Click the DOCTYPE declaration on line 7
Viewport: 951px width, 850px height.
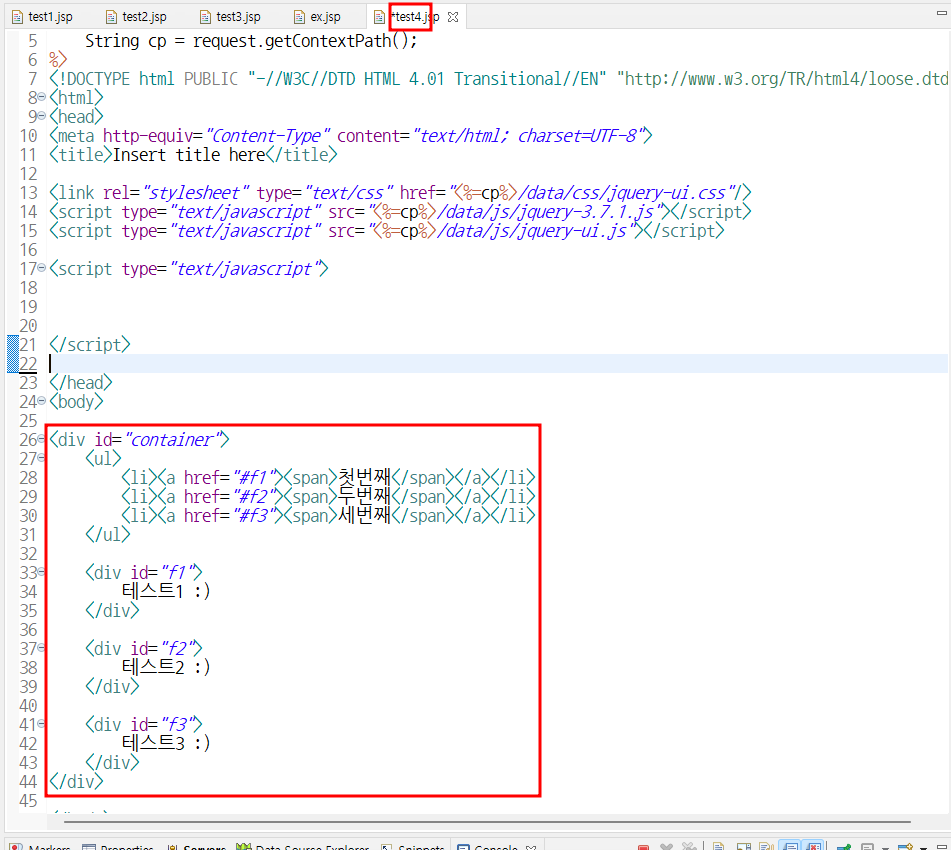pos(497,79)
